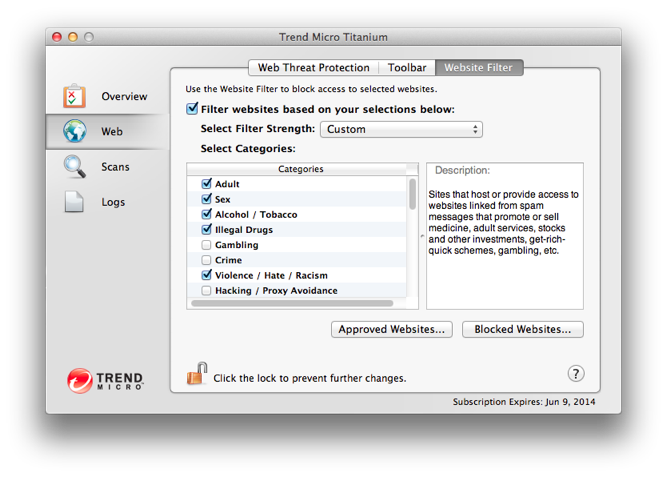Select the Web globe icon

point(75,131)
